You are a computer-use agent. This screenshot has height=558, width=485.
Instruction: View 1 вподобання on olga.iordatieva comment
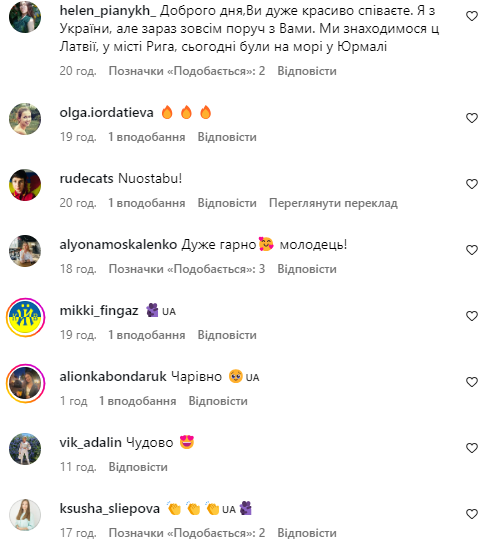147,137
